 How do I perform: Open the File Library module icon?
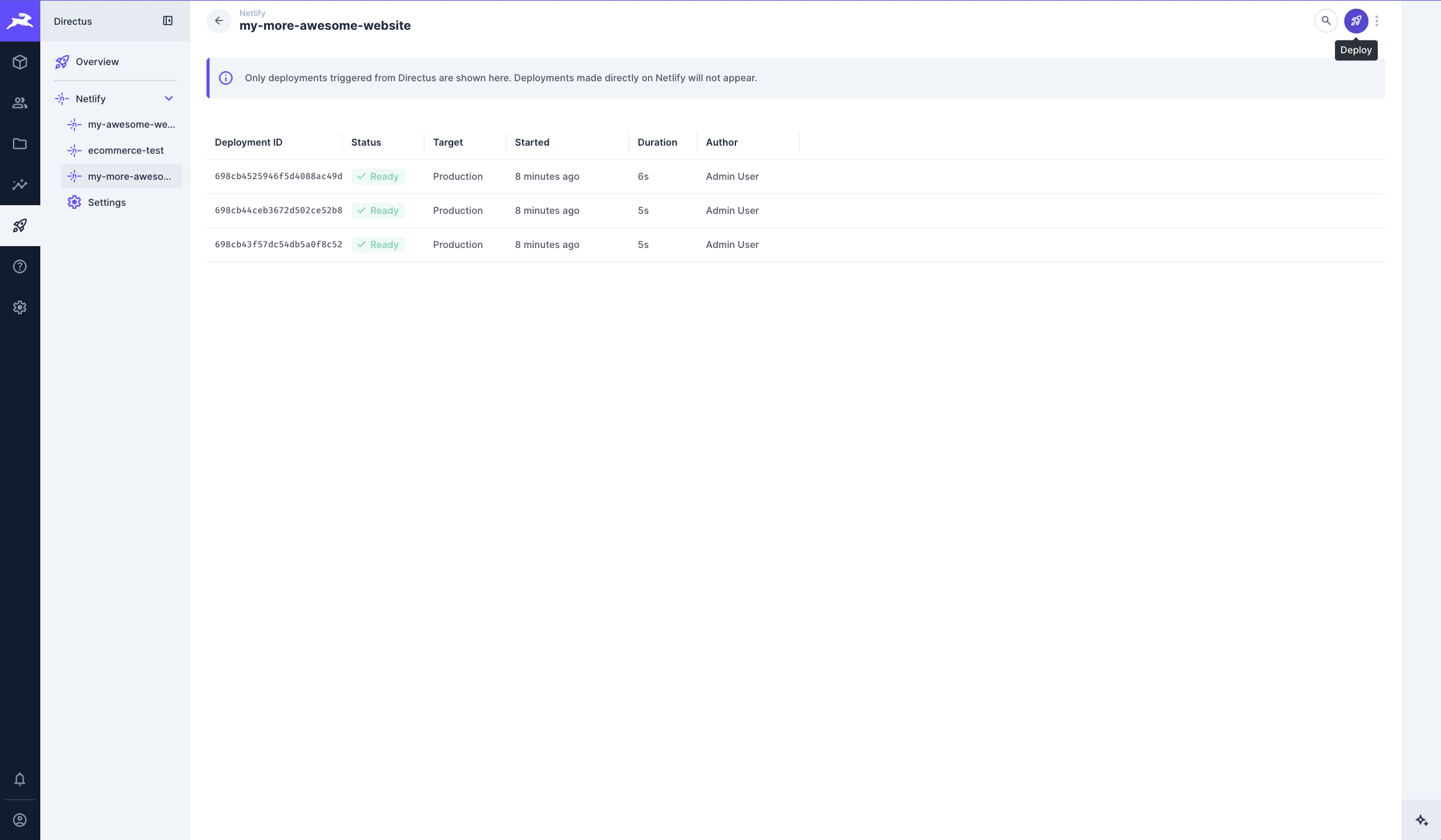20,143
